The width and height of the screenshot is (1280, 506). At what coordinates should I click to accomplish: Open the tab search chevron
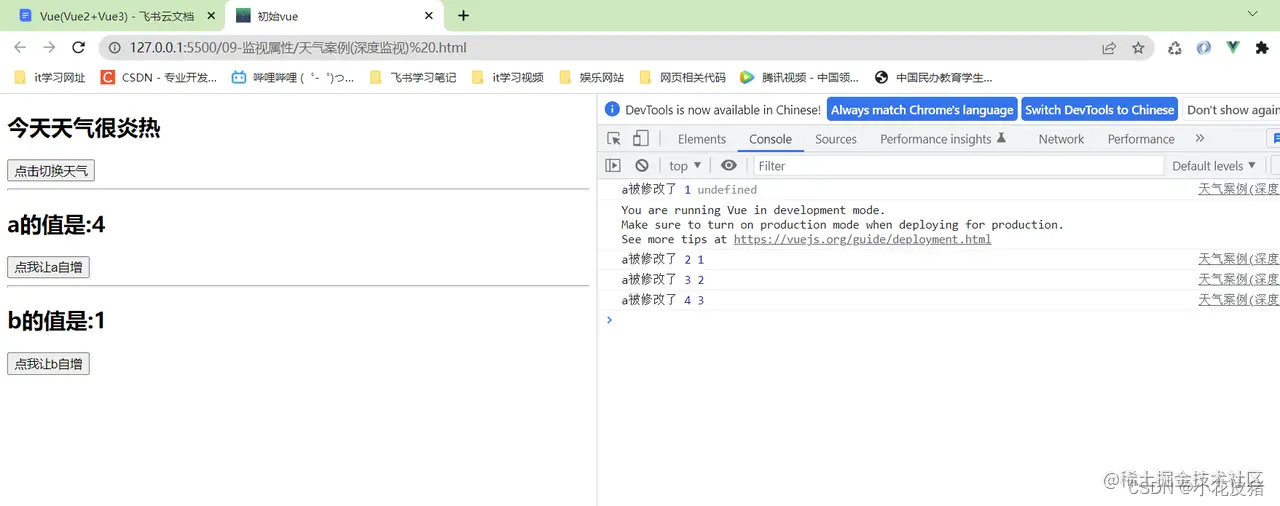click(x=1253, y=15)
